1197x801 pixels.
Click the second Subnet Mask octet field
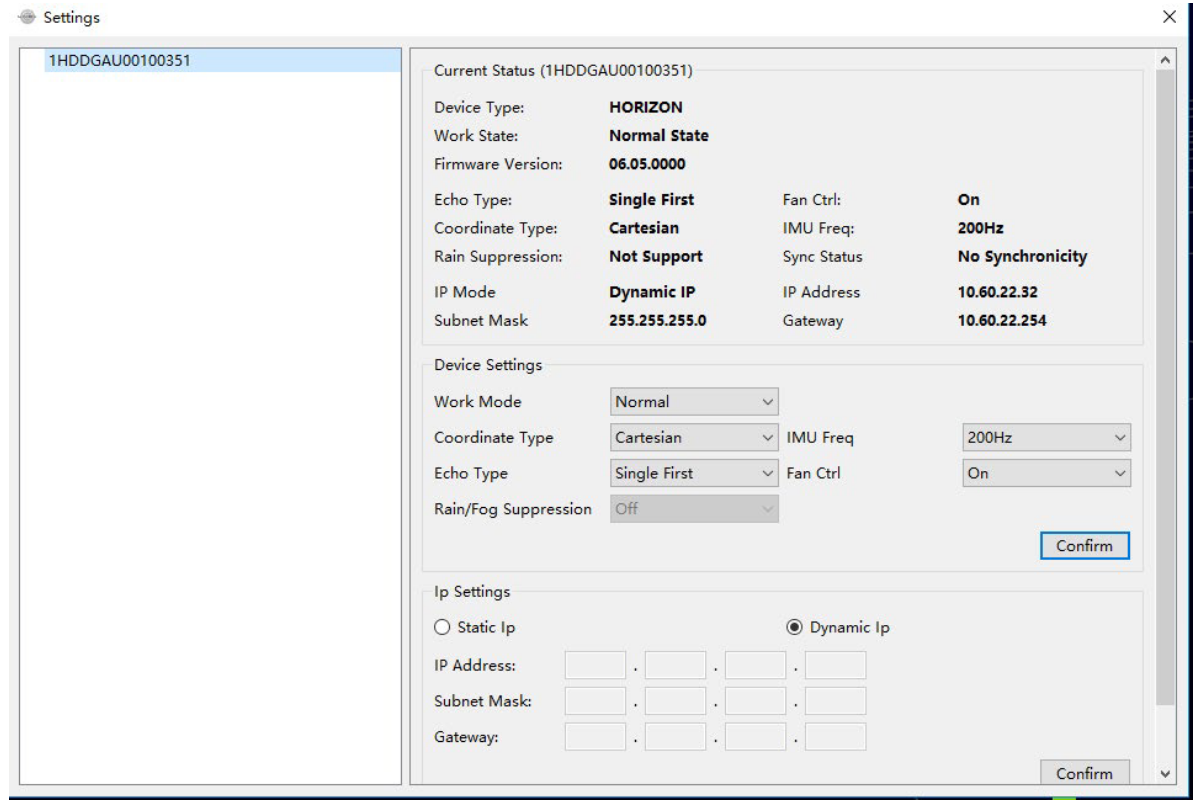coord(675,701)
